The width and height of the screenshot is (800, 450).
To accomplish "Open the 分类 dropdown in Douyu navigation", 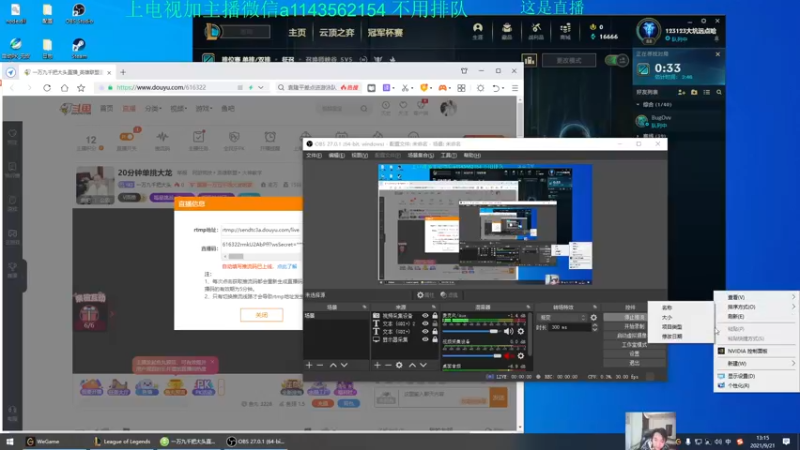I will 153,108.
